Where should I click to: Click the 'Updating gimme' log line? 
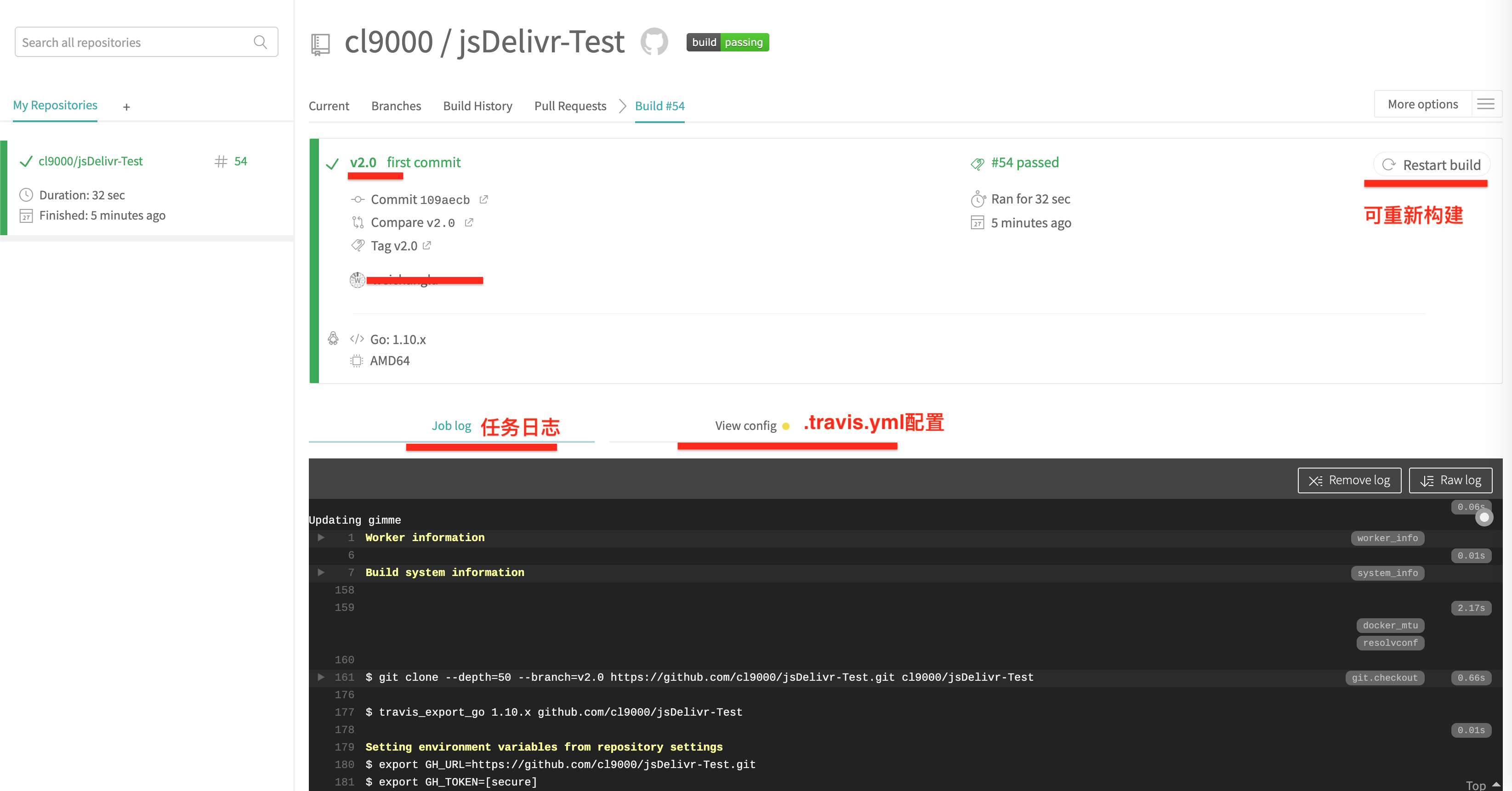355,520
